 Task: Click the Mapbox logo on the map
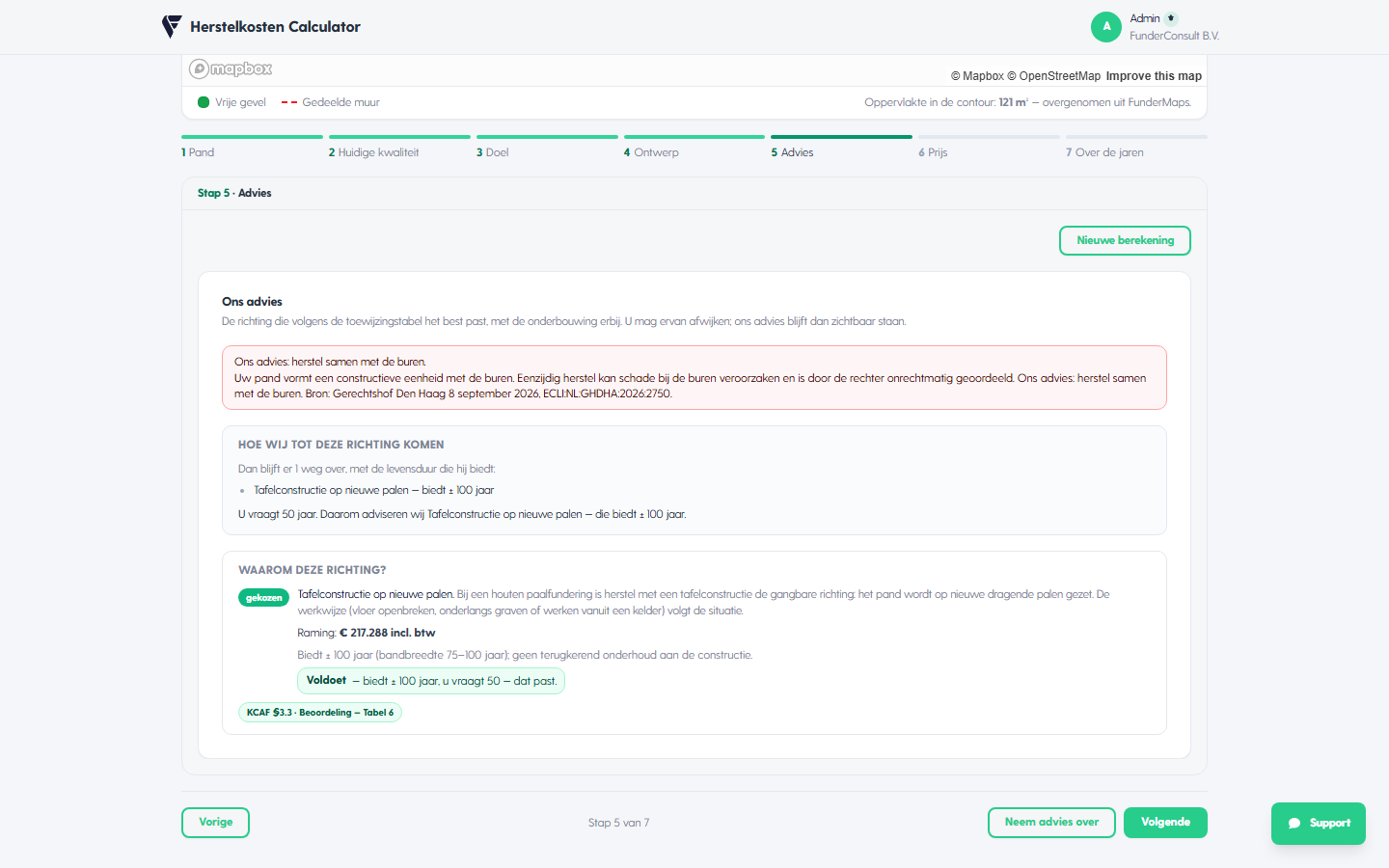coord(231,68)
